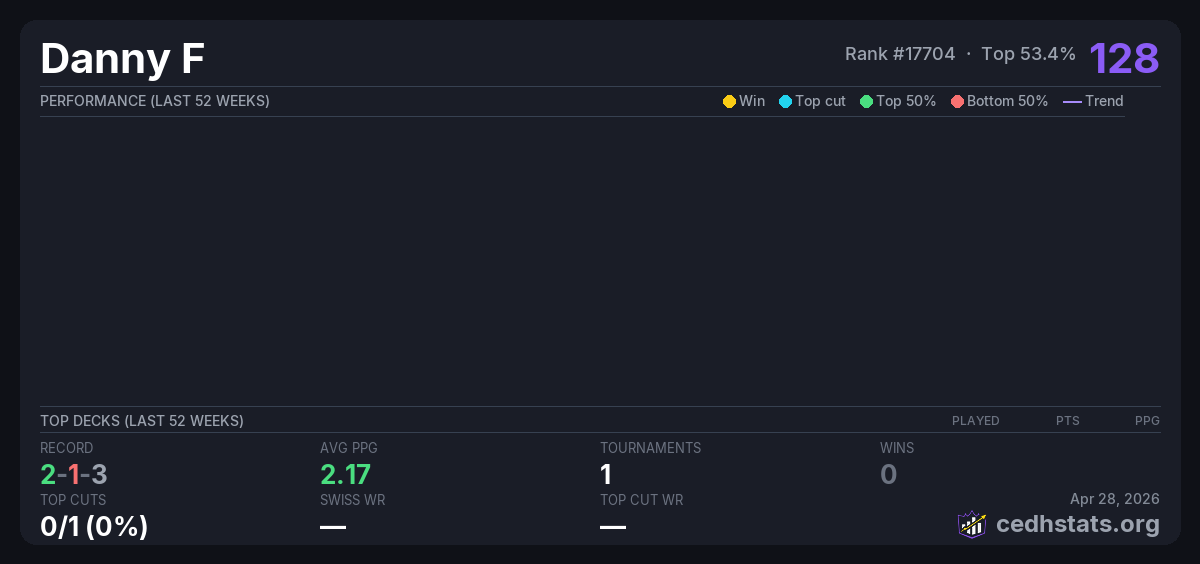Sort decks by the PPG column header

[1146, 421]
